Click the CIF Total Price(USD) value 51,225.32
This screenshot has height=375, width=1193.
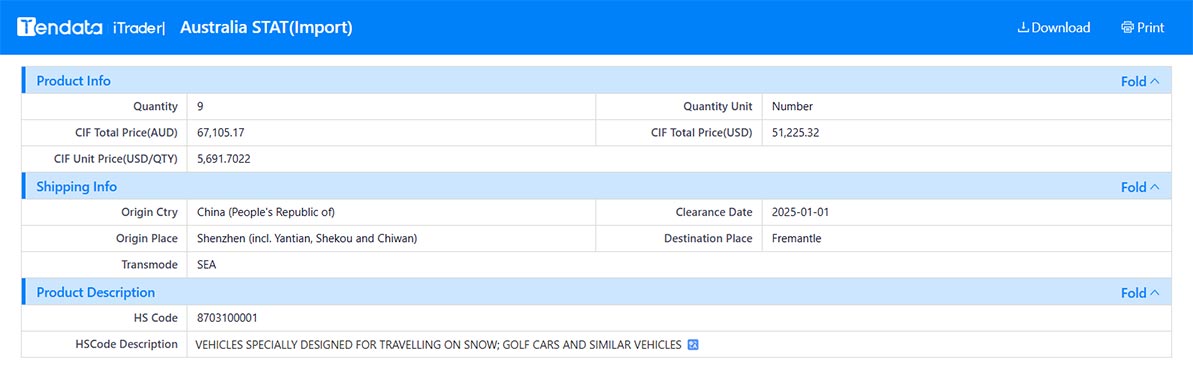795,132
